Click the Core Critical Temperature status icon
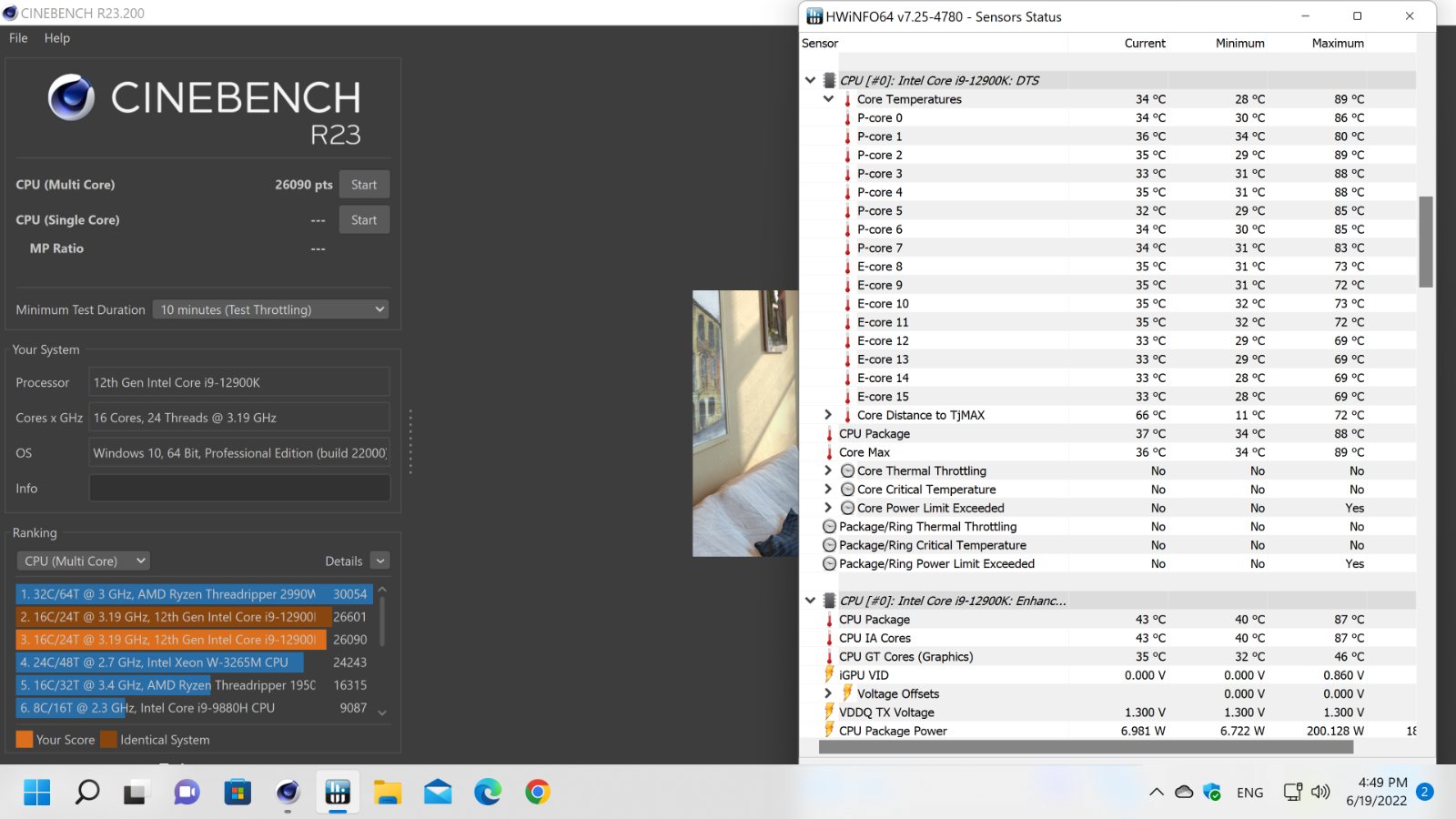The image size is (1456, 819). tap(847, 490)
